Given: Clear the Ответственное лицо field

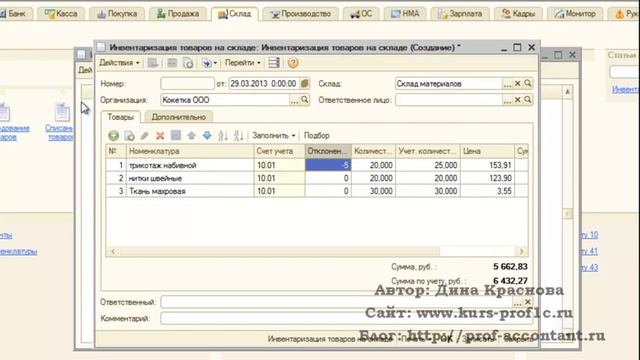Looking at the screenshot, I should tap(518, 100).
